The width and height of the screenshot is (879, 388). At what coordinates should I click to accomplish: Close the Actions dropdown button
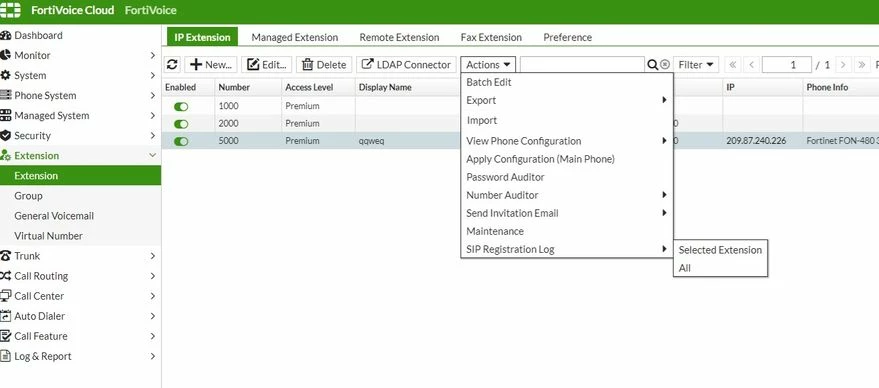pos(488,65)
